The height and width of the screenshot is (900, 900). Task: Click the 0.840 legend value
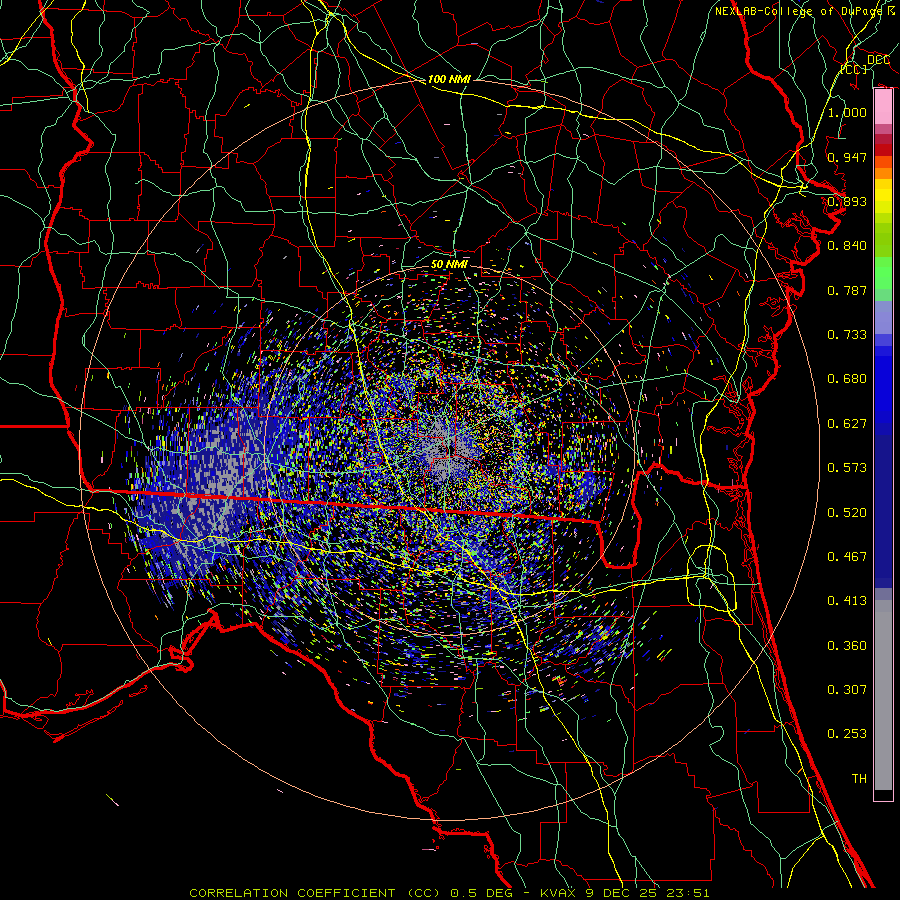[847, 246]
